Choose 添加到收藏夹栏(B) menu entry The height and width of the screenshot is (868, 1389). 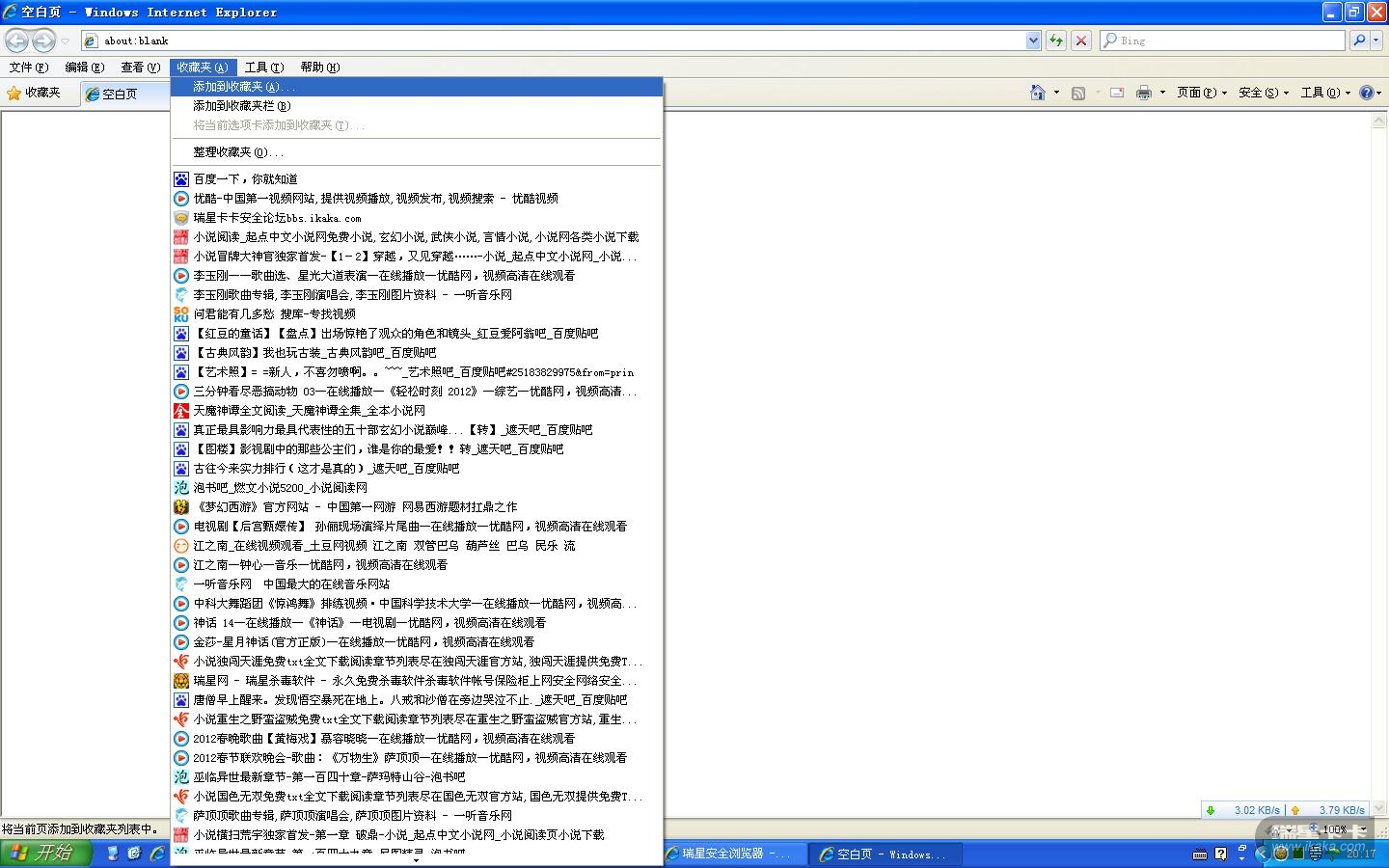[x=417, y=106]
